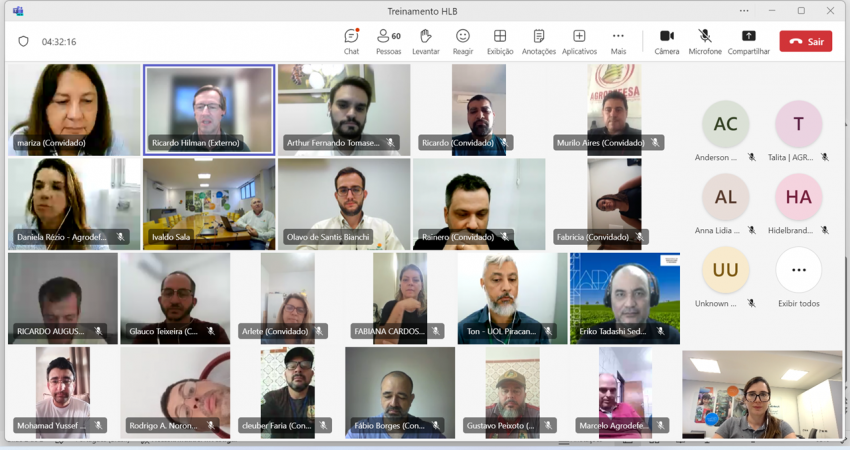Click muted mic on Arthur Fernando tile
850x450 pixels.
click(x=390, y=143)
